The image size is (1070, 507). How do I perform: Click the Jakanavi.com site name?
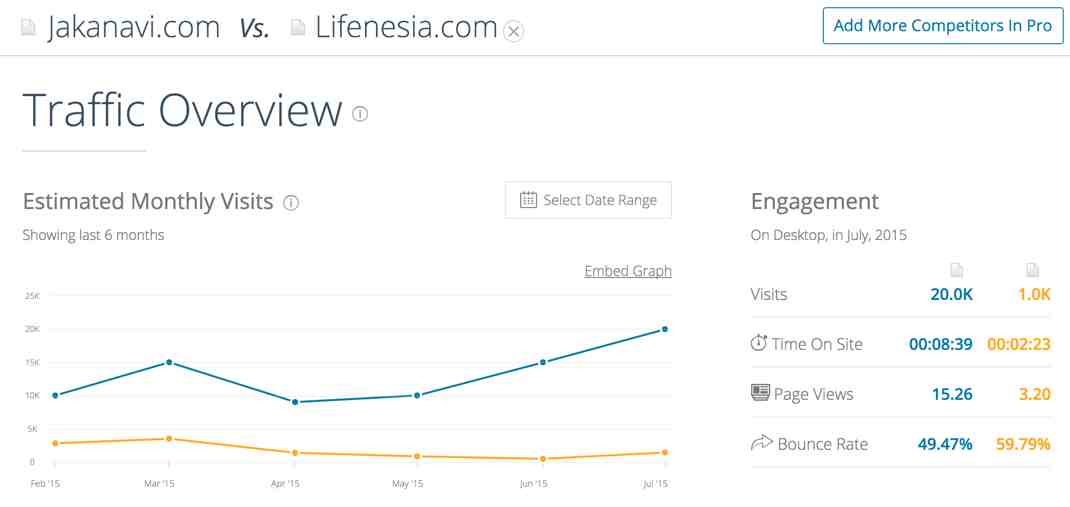tap(134, 28)
